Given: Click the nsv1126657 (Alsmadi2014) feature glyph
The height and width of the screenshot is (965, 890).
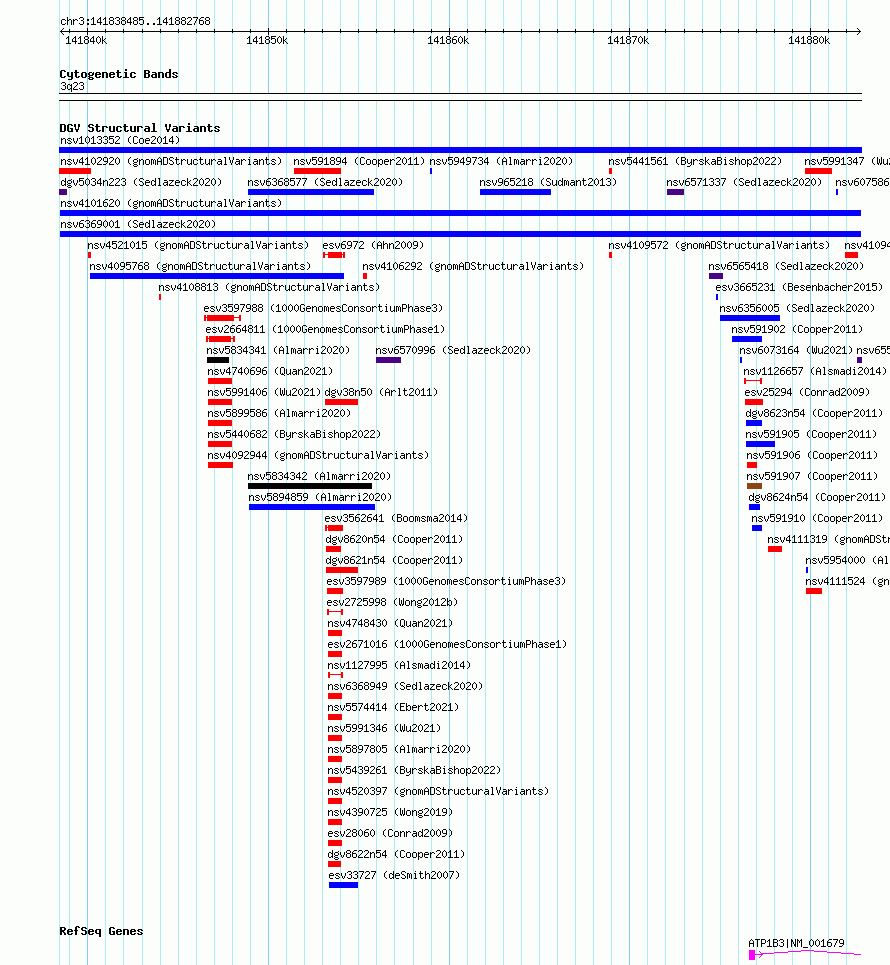Looking at the screenshot, I should coord(753,381).
